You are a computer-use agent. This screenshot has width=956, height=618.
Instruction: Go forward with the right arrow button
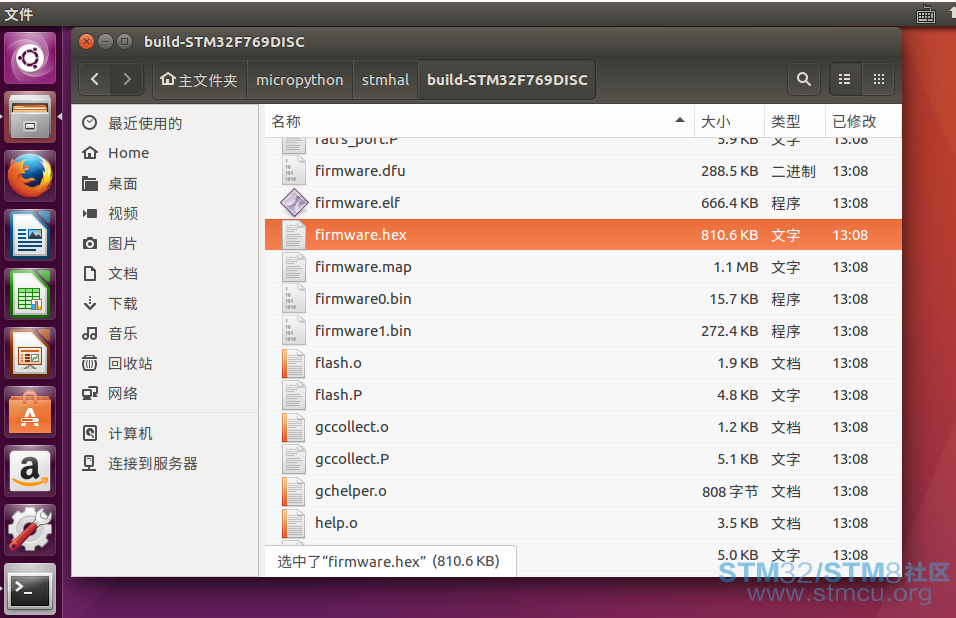[x=127, y=79]
